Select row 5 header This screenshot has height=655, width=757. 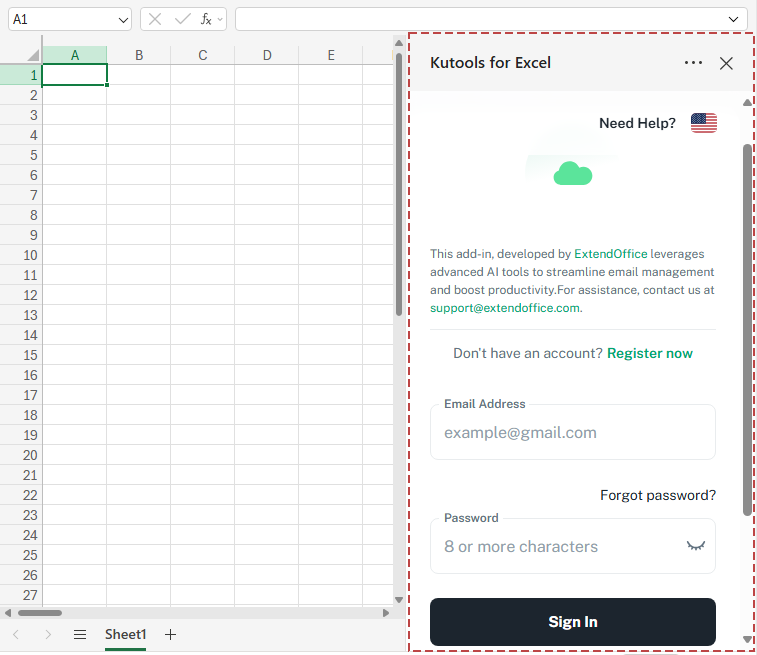pos(21,155)
